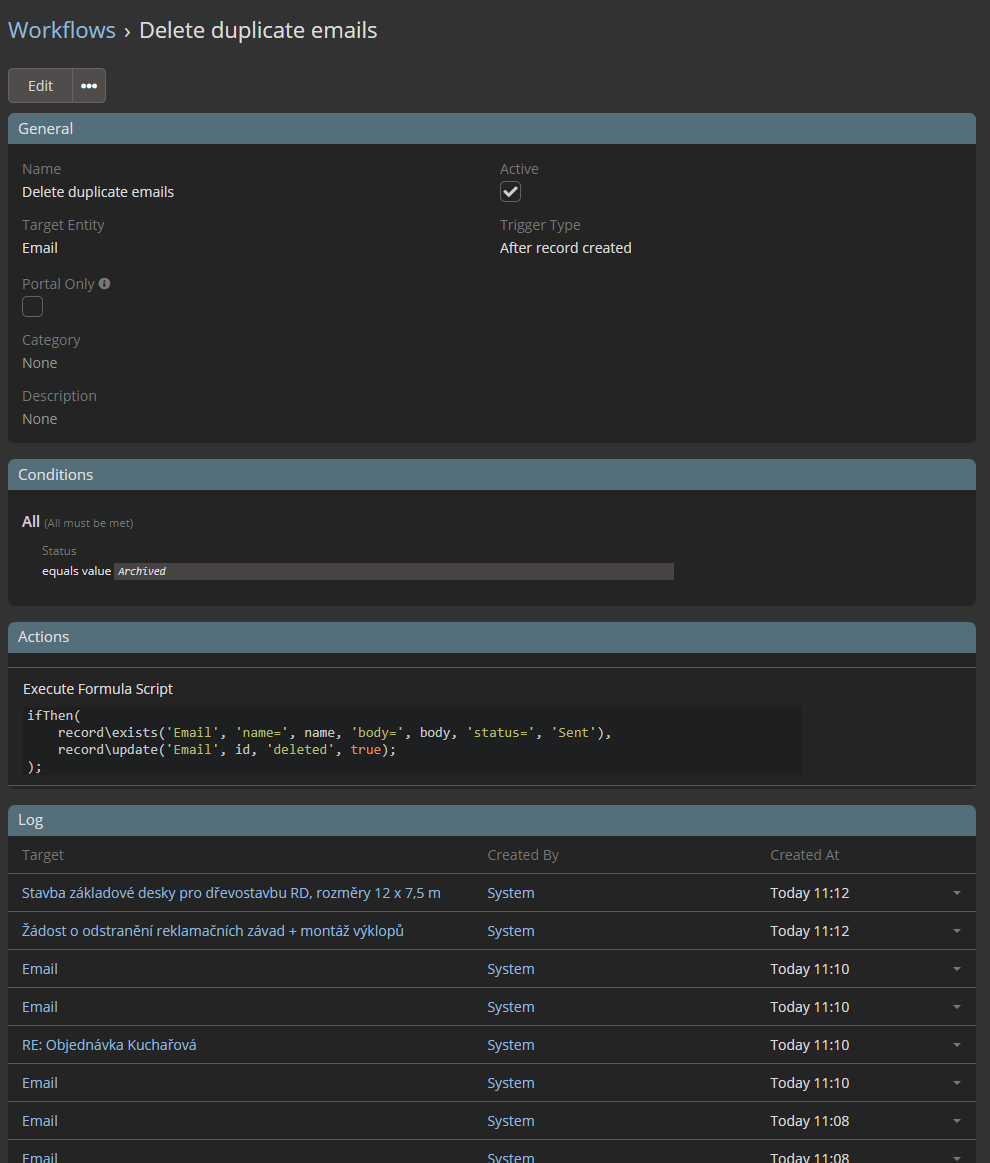
Task: Click the three-dots more actions button
Action: coord(89,86)
